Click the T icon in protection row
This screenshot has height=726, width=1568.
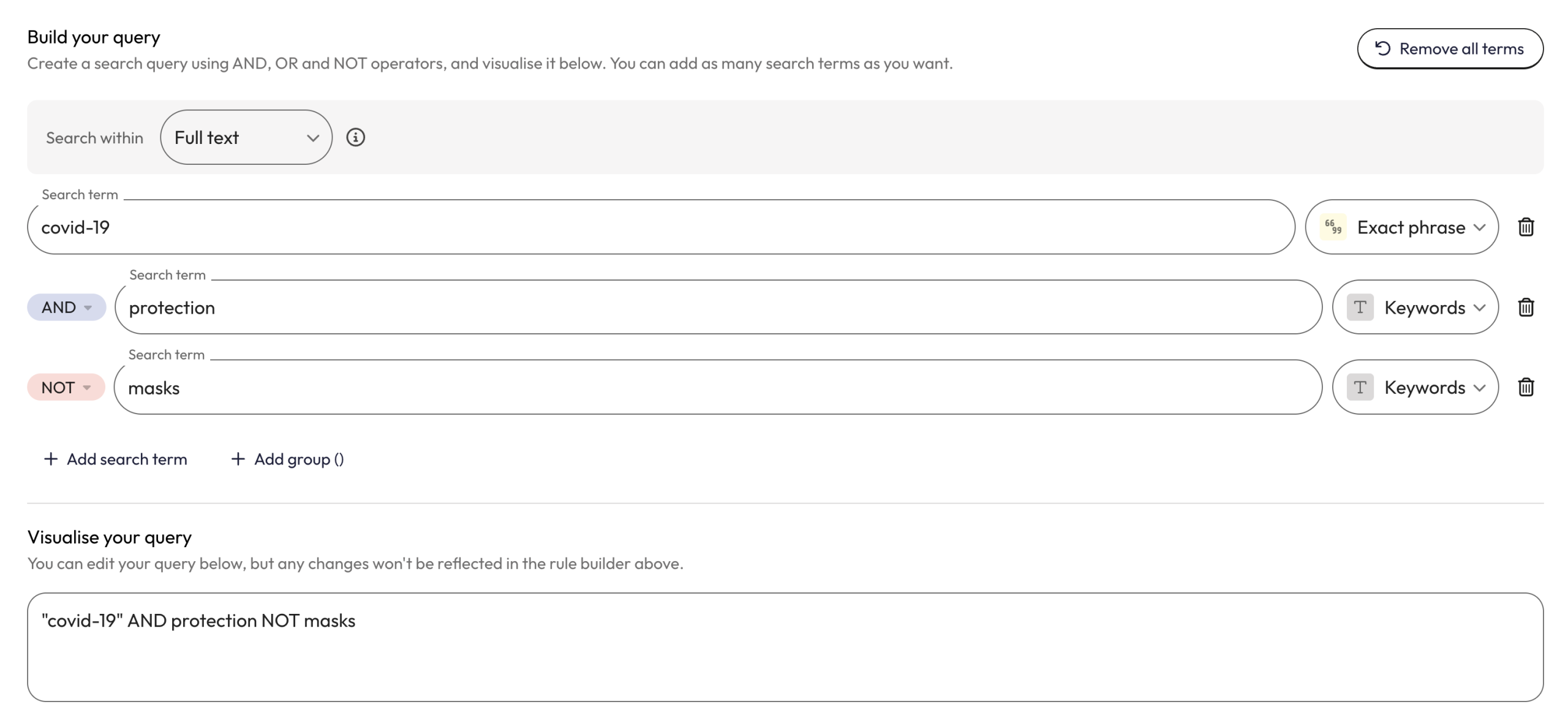(x=1360, y=307)
